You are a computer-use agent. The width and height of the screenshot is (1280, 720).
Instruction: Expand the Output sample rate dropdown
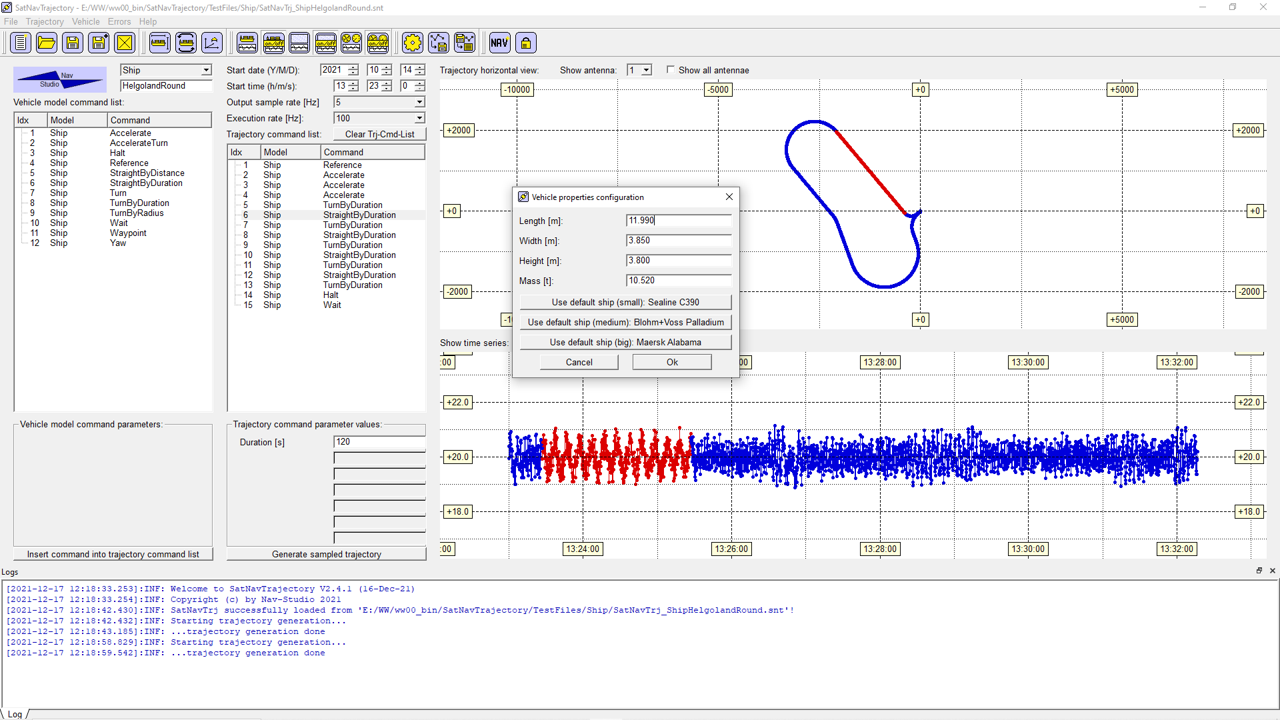click(419, 102)
